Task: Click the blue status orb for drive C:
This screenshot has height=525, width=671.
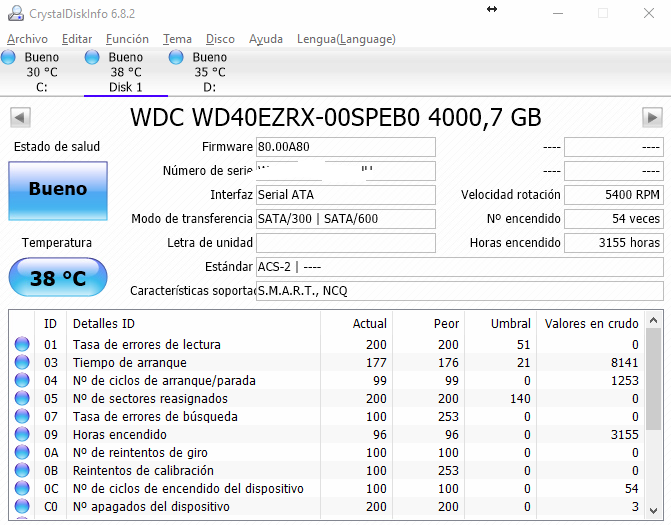Action: (x=8, y=57)
